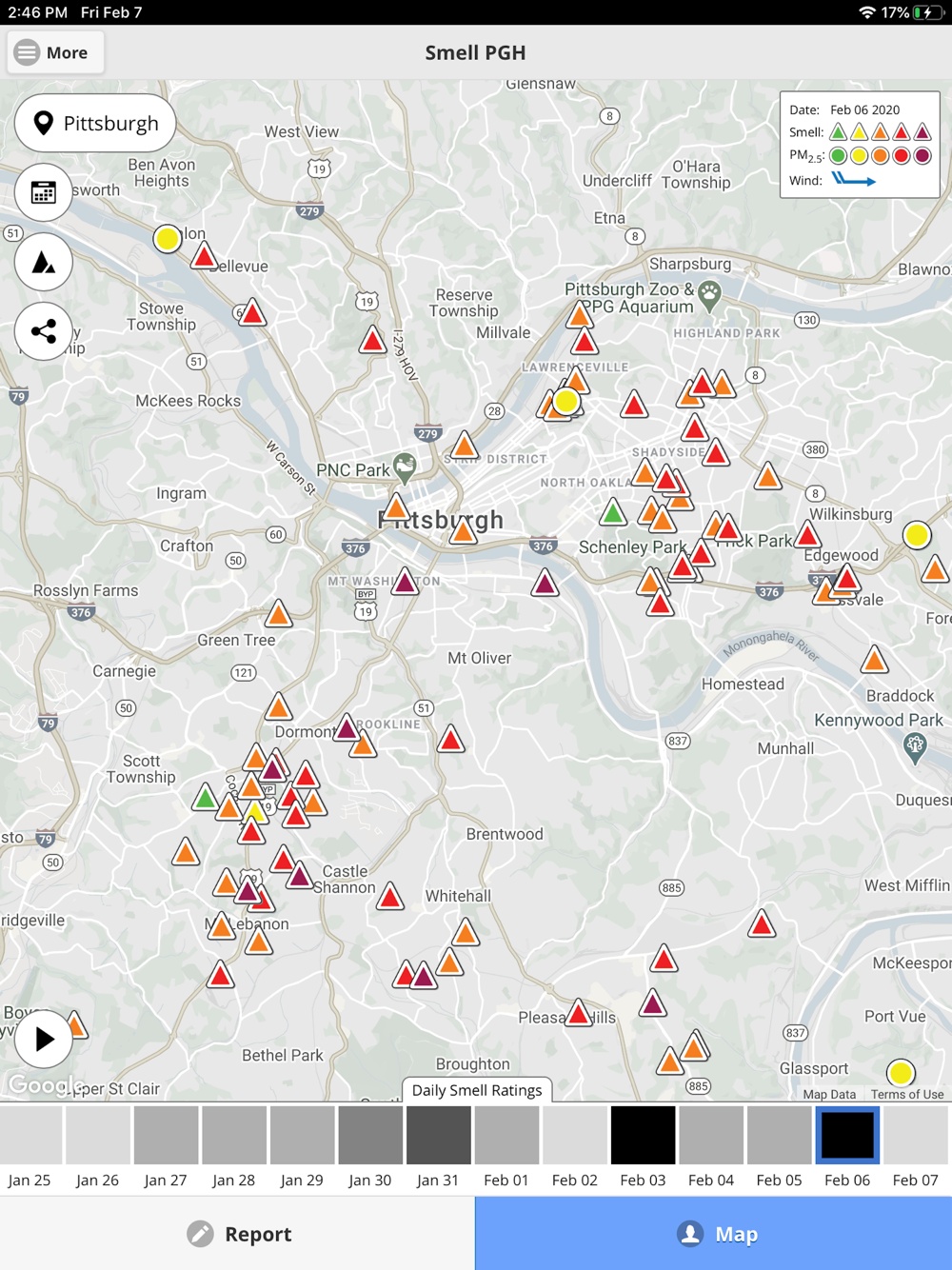Viewport: 952px width, 1270px height.
Task: Tap the yellow PM2.5 sensor in Lawrenceville
Action: (x=566, y=401)
